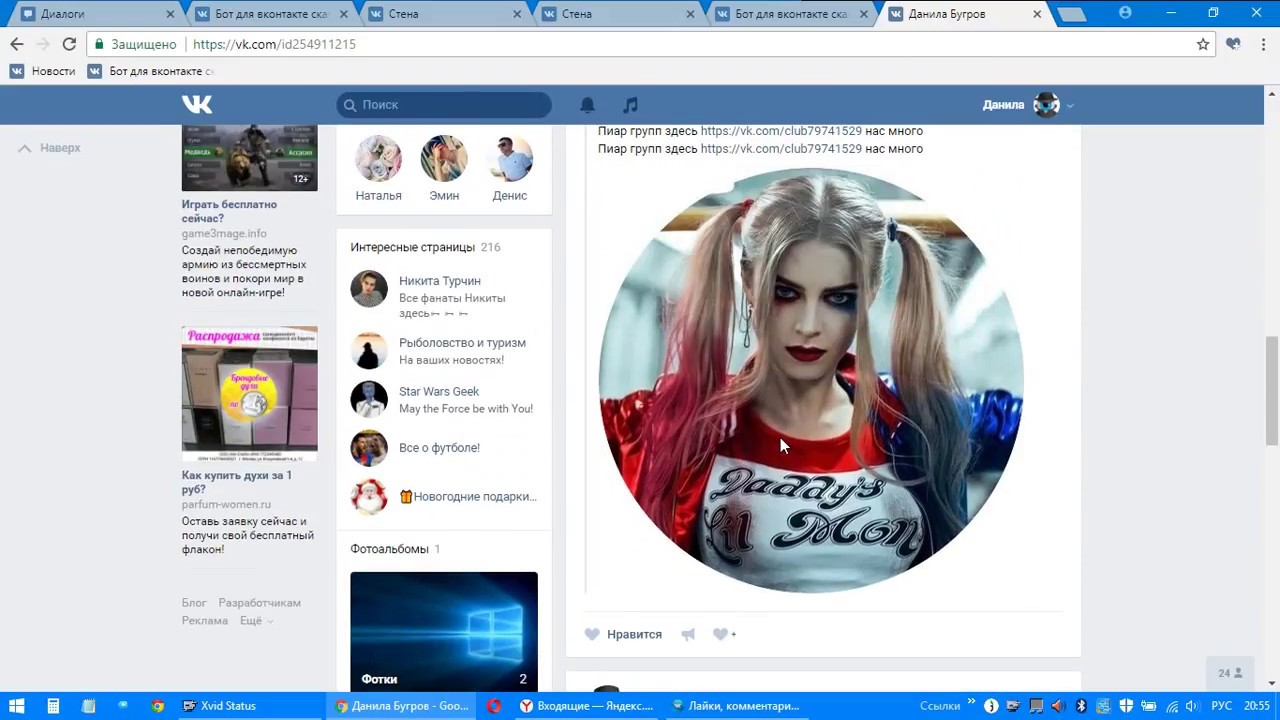Screen dimensions: 1280x720
Task: Open Фотоальбомы section header
Action: tap(395, 549)
